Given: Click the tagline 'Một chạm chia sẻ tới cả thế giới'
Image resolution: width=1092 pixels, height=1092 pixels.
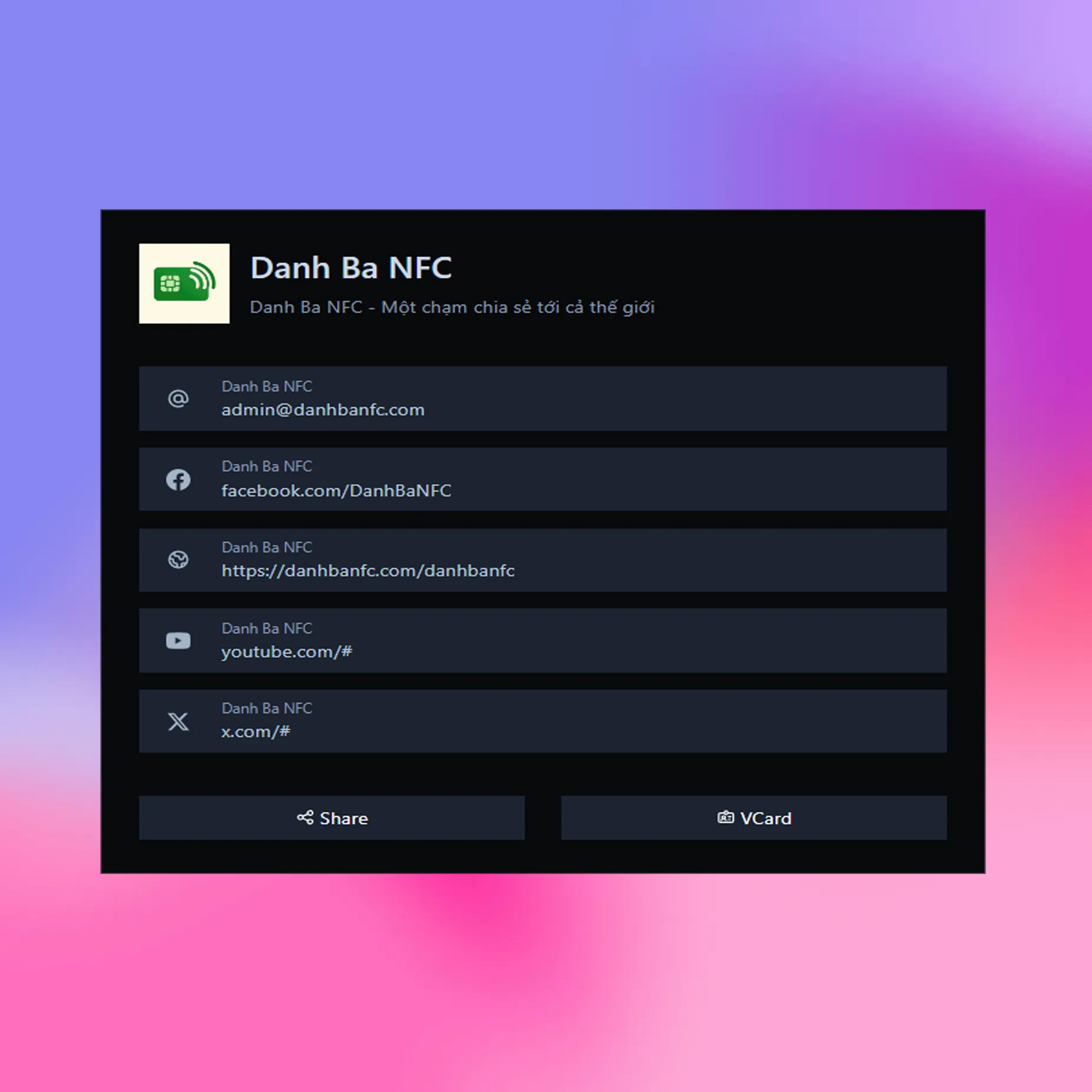Looking at the screenshot, I should pyautogui.click(x=518, y=307).
